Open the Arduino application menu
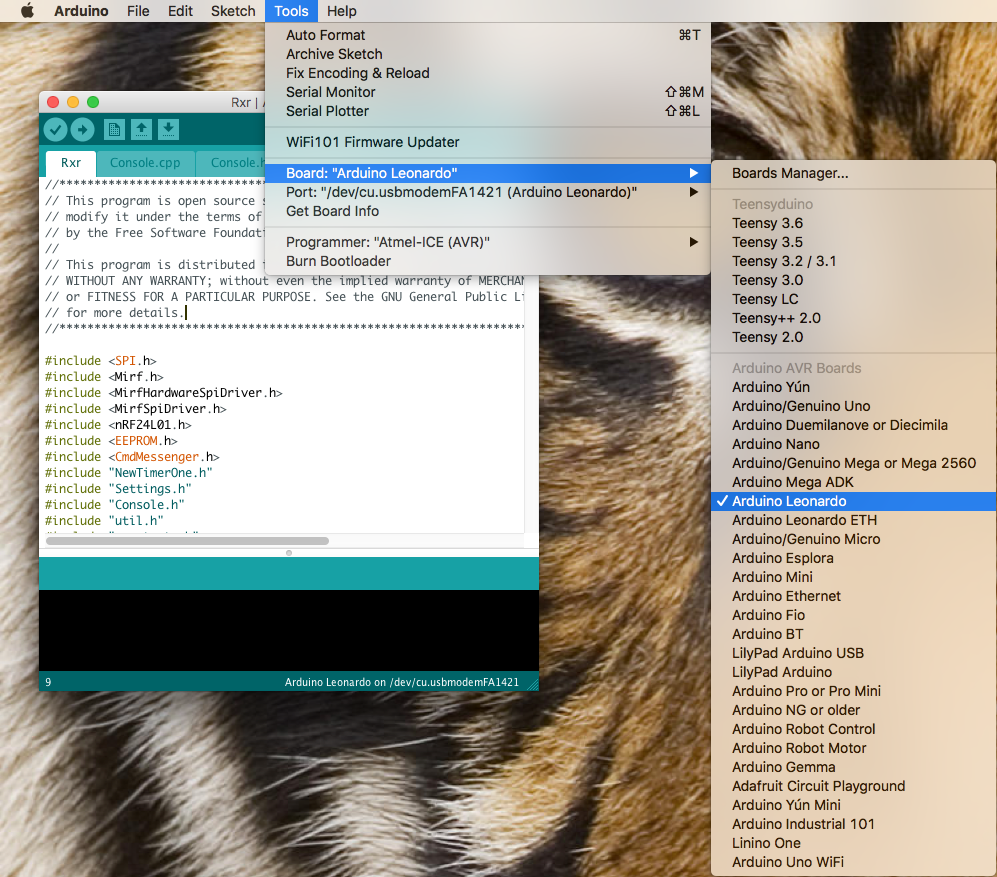The width and height of the screenshot is (997, 877). click(81, 11)
